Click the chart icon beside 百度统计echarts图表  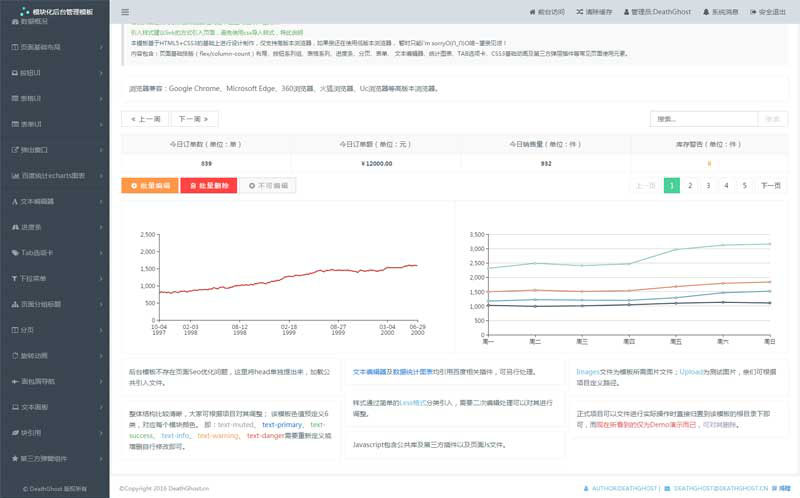[15, 176]
